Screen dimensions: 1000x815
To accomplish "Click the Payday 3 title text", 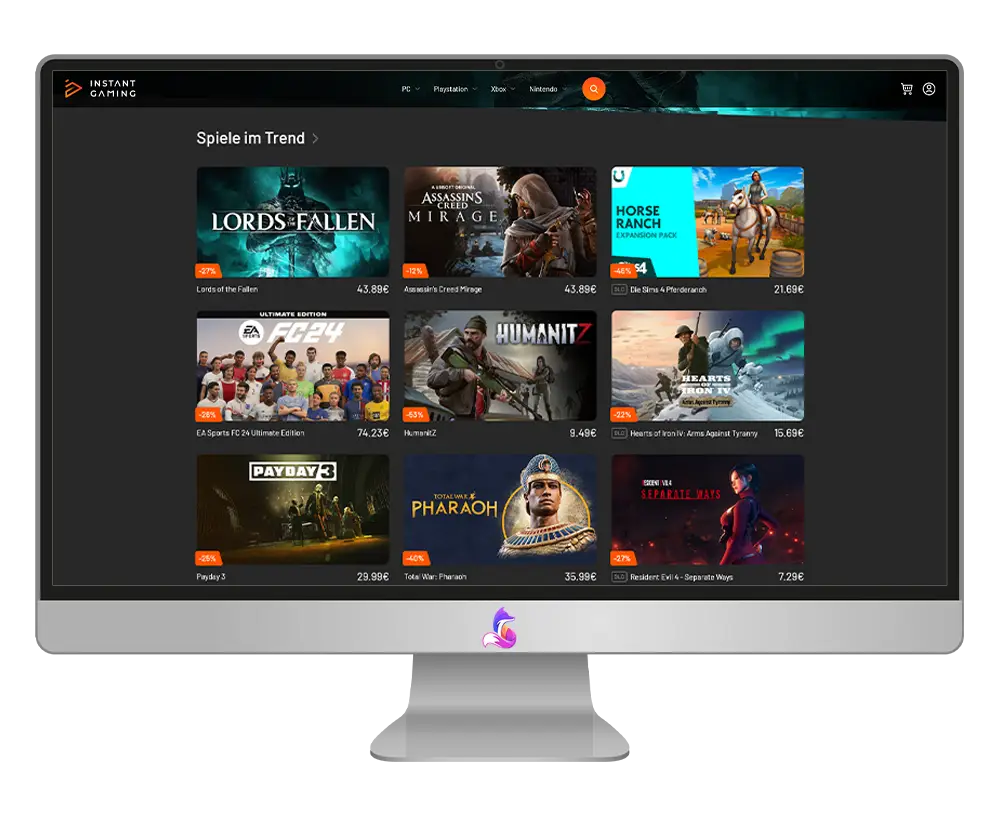I will 210,576.
